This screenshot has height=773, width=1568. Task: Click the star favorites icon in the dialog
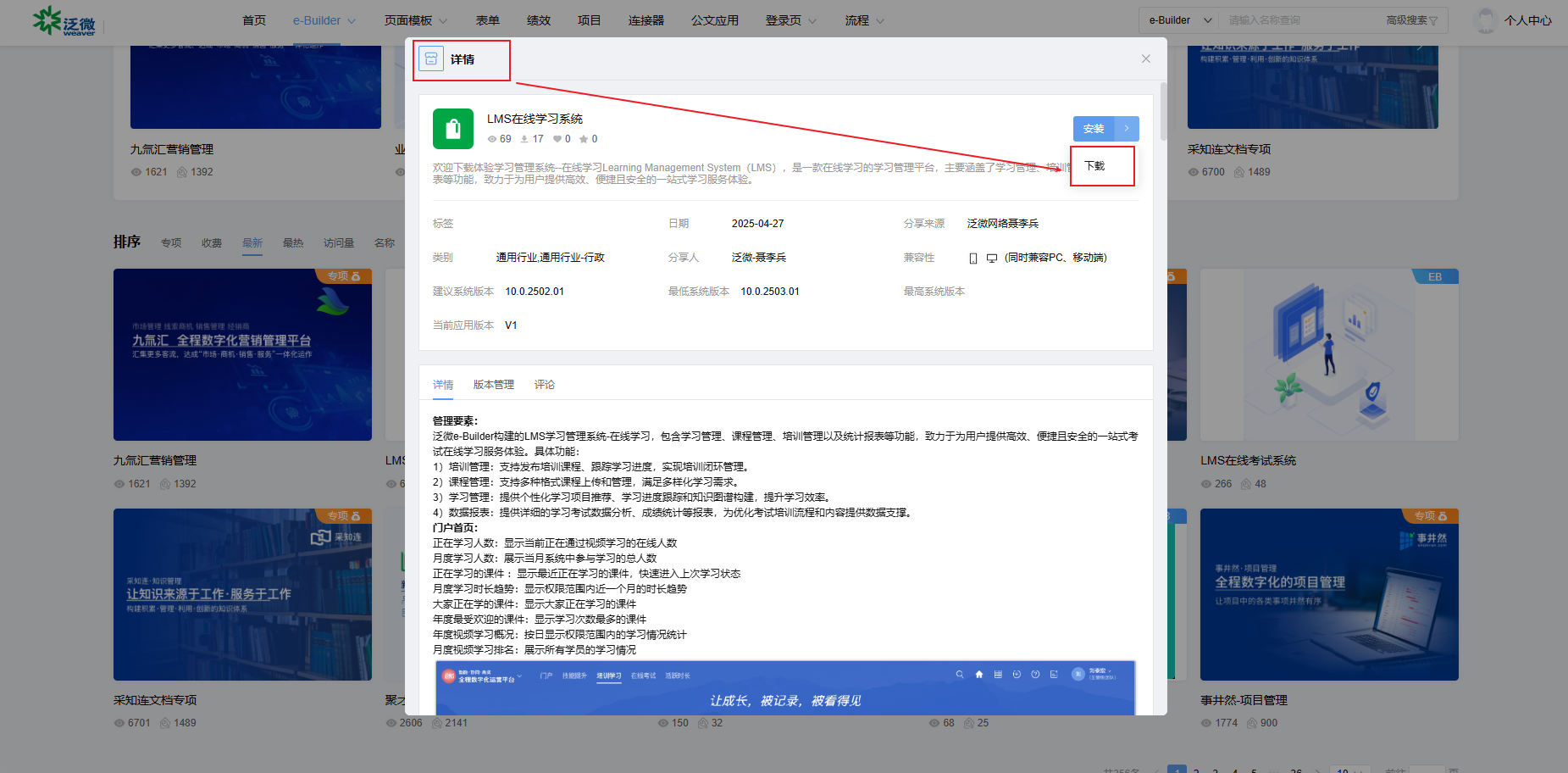coord(583,139)
